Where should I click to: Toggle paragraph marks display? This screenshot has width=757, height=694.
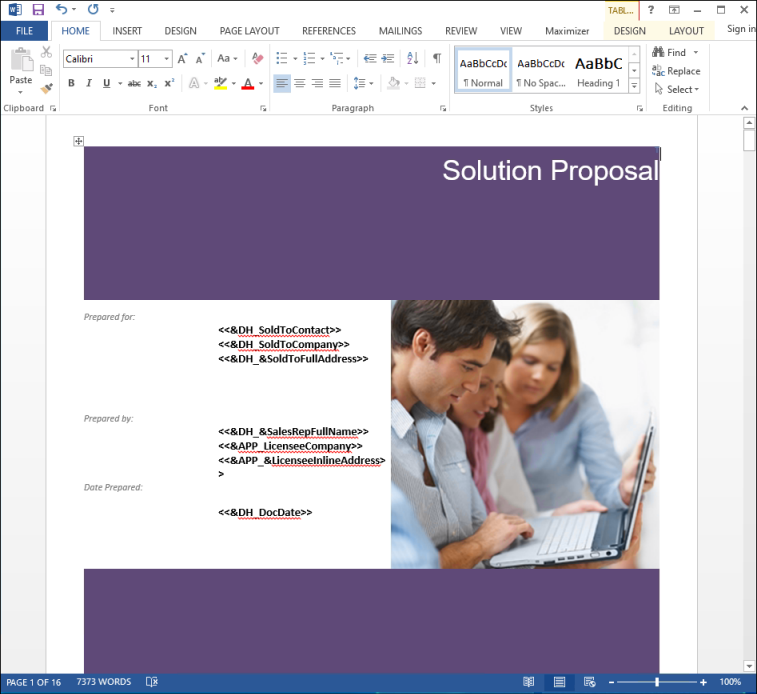(x=436, y=59)
